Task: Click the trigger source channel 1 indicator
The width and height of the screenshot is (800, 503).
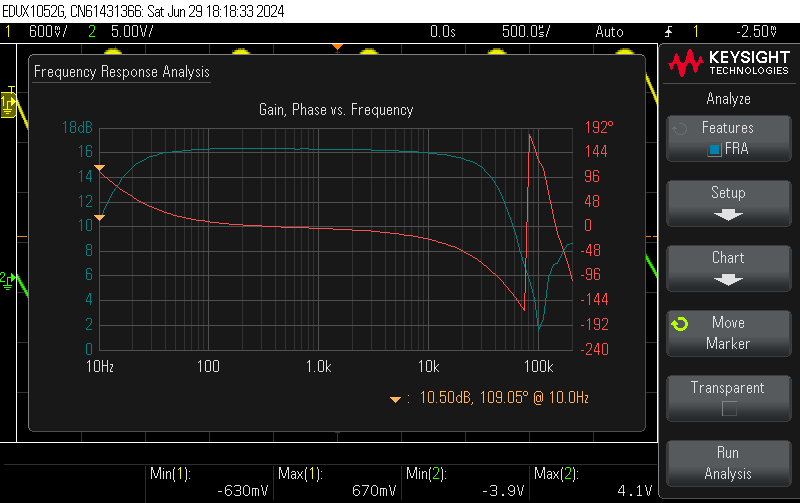Action: 696,32
